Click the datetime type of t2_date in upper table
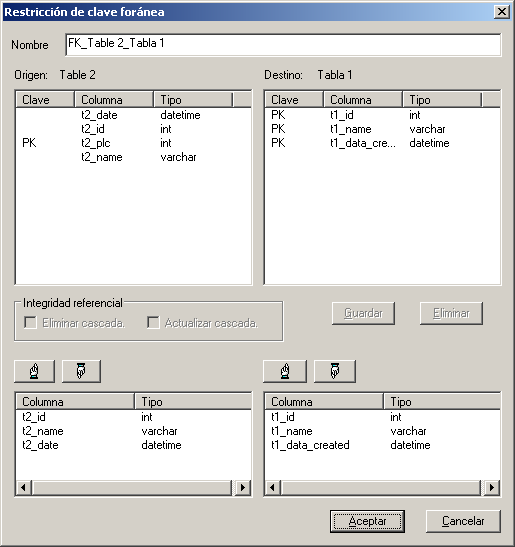 tap(180, 115)
